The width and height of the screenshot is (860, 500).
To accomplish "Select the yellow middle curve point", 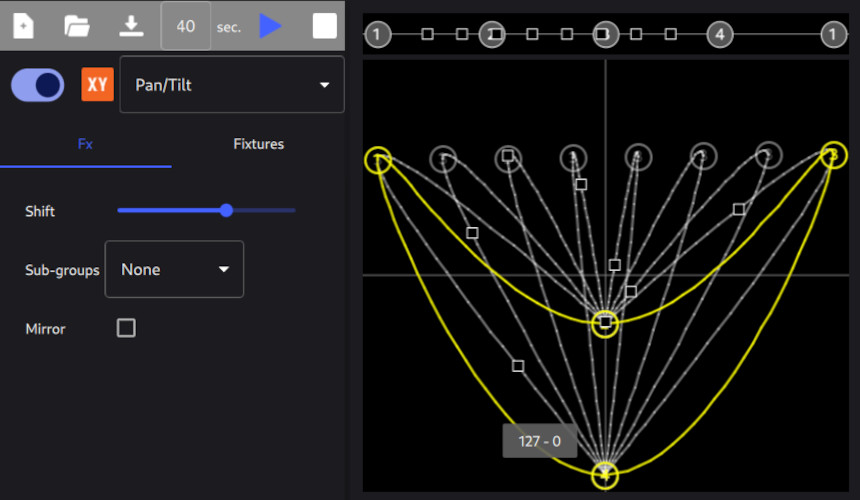I will 605,323.
